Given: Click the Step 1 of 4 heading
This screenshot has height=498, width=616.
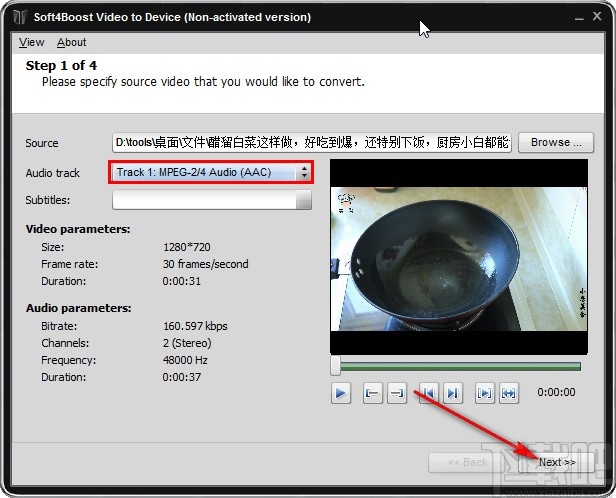Looking at the screenshot, I should [x=61, y=66].
